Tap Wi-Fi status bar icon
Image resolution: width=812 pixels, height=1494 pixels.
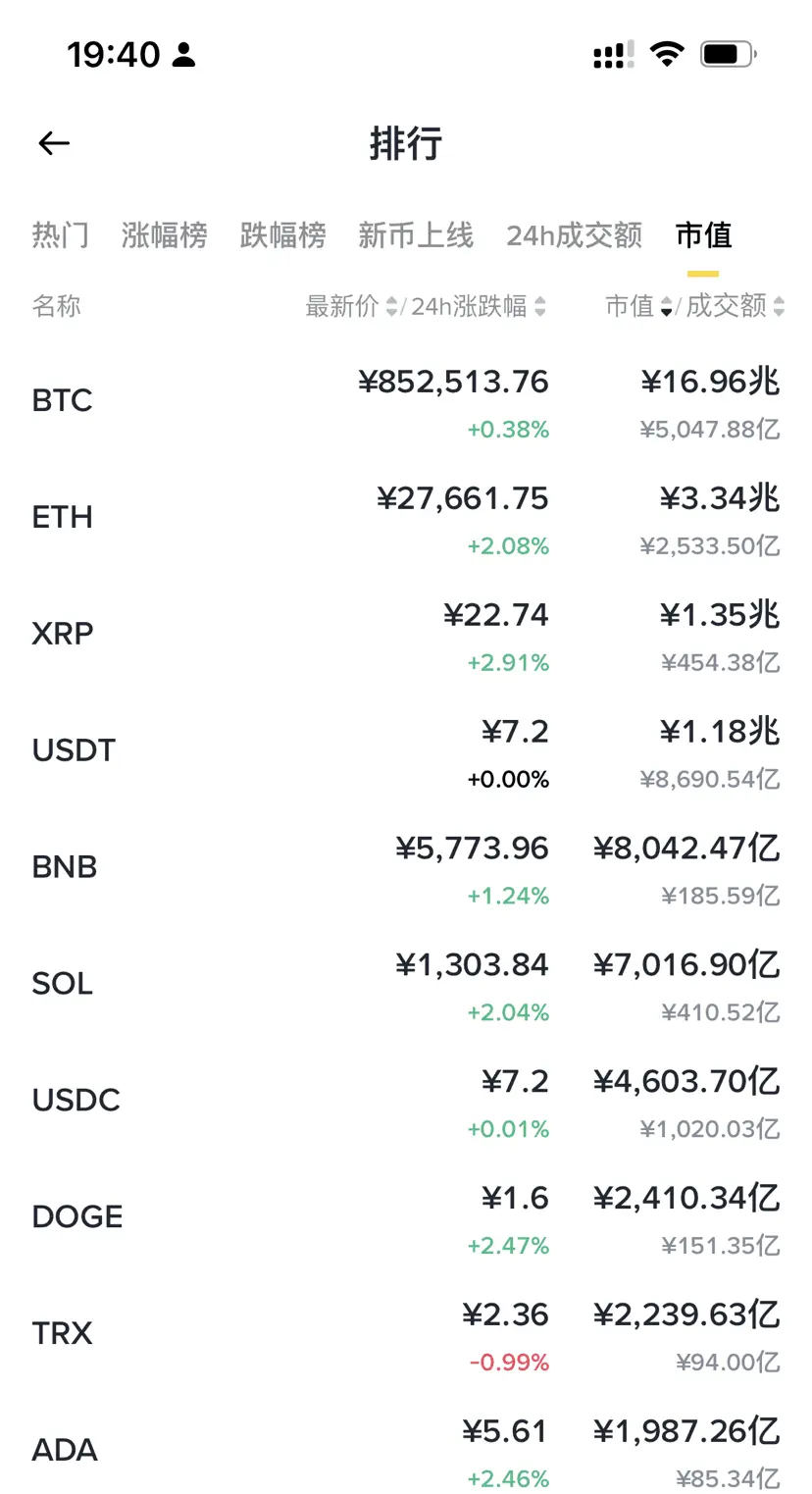(667, 54)
